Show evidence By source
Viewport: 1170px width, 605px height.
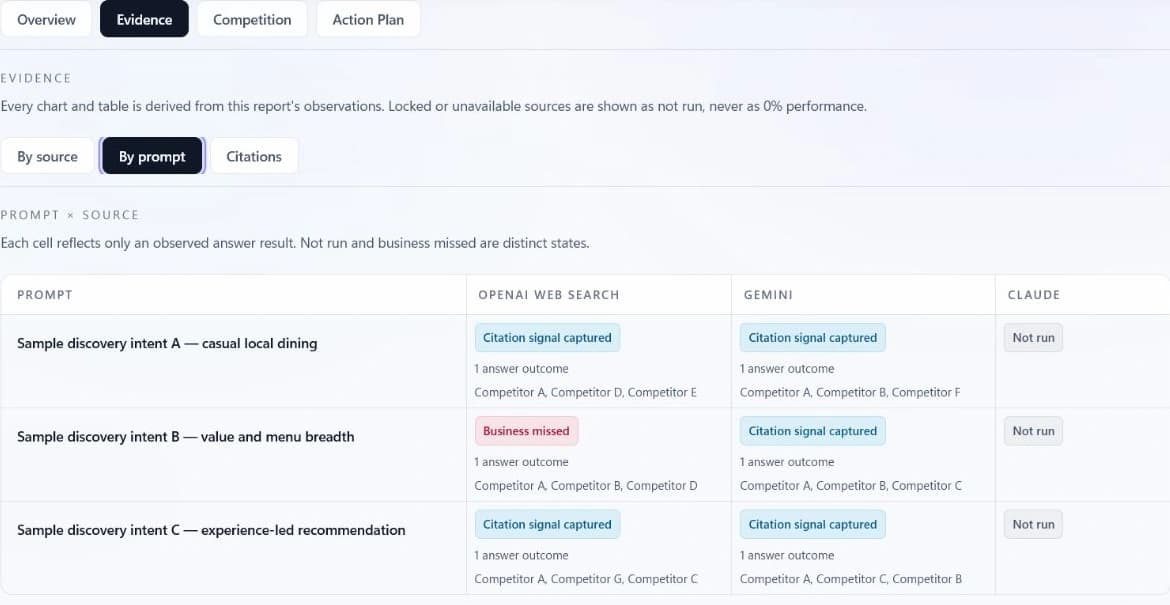[47, 157]
